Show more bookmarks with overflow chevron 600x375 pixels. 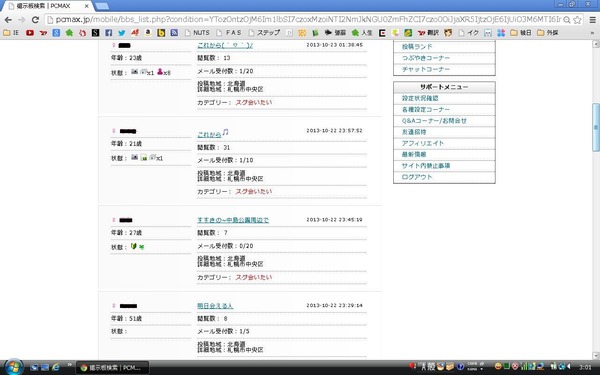click(593, 33)
